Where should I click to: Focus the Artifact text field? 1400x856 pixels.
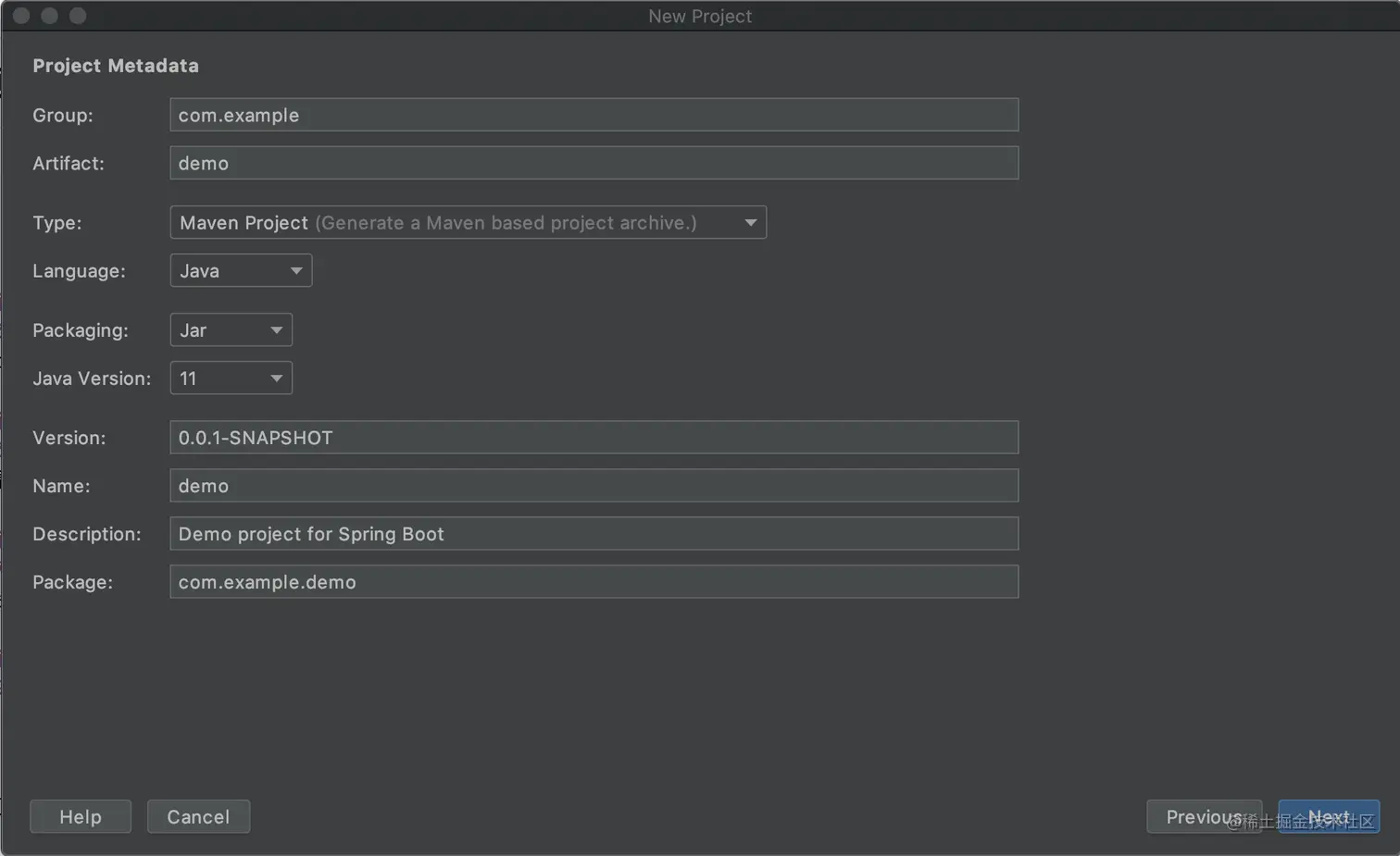[x=594, y=163]
